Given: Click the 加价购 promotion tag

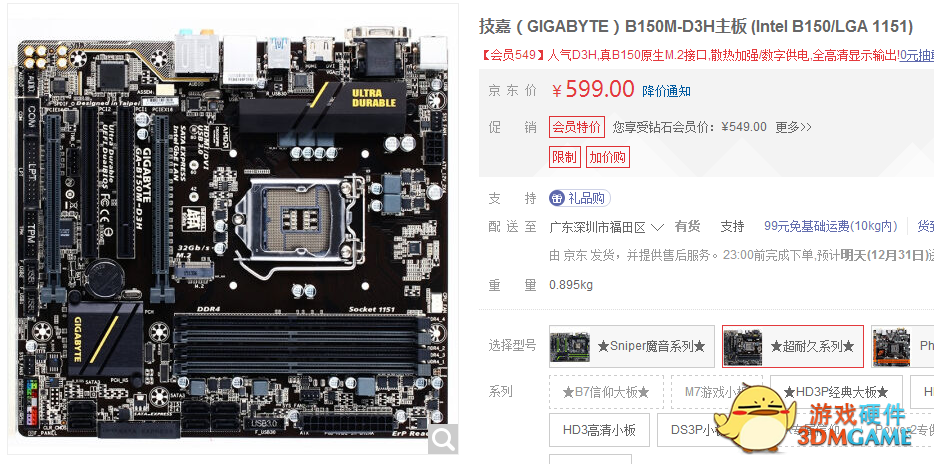Looking at the screenshot, I should pyautogui.click(x=608, y=157).
